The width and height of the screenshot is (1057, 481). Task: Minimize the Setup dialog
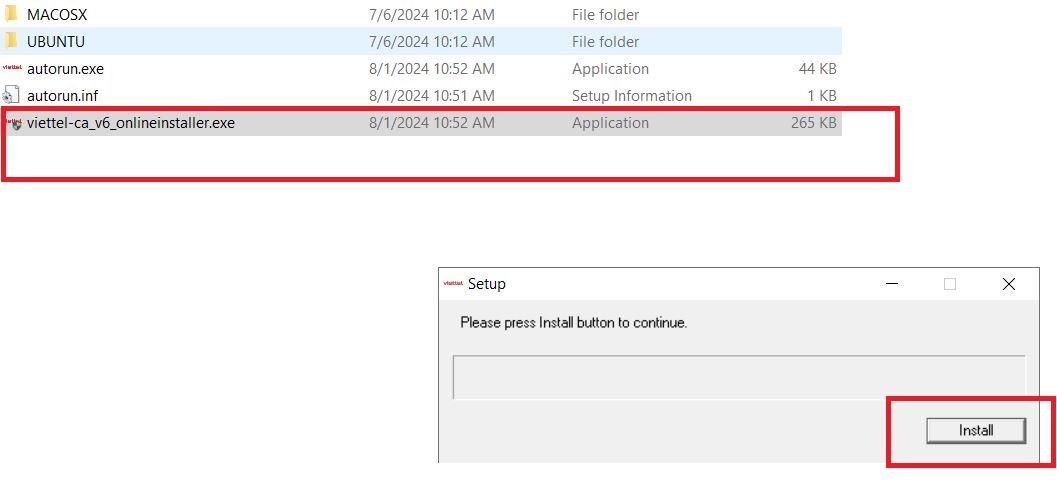891,284
